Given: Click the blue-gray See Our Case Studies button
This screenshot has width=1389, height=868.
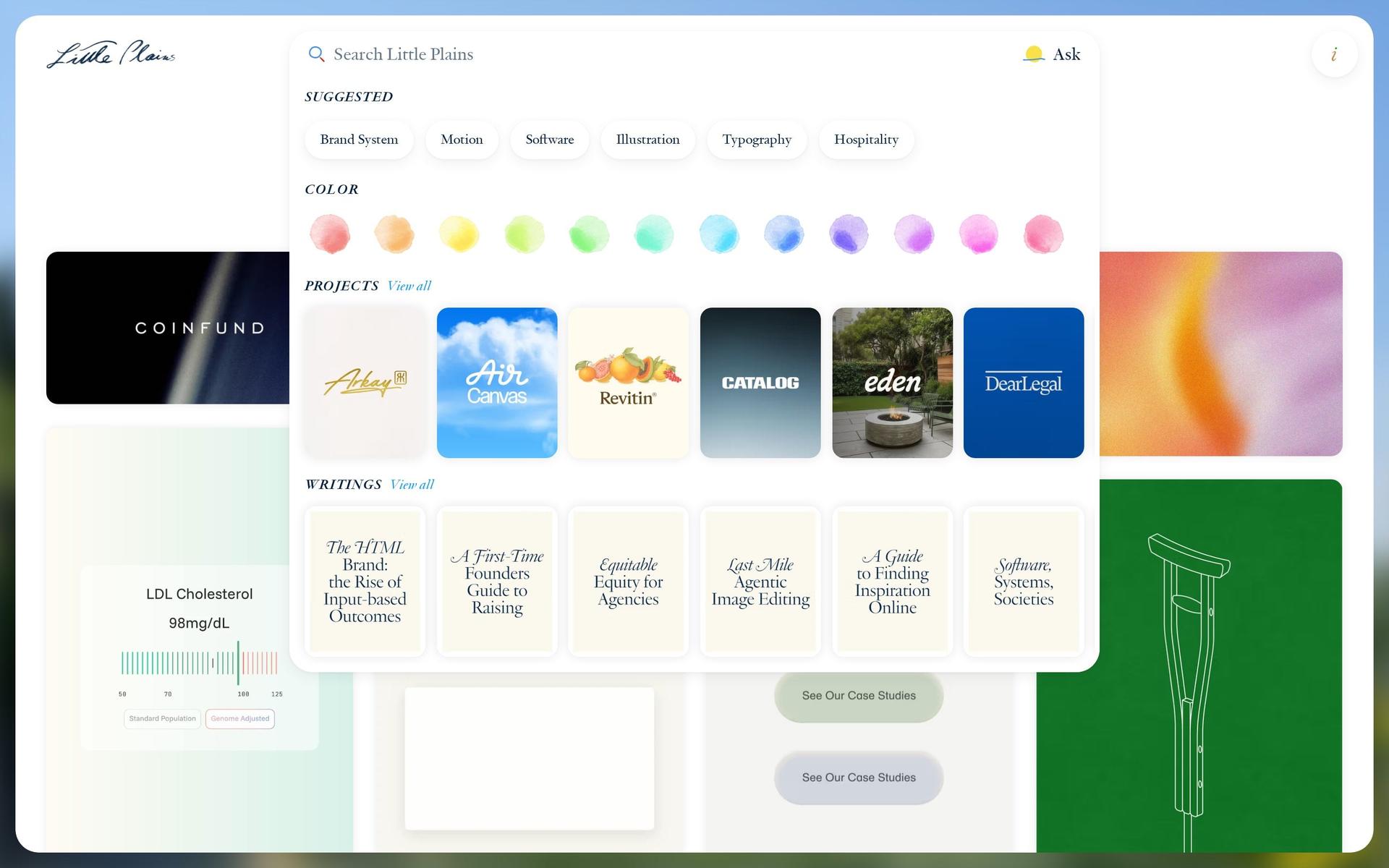Looking at the screenshot, I should tap(859, 778).
